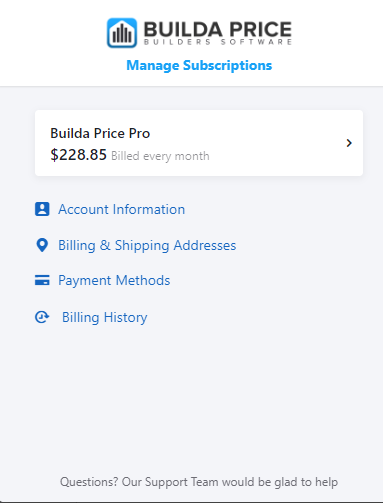Screen dimensions: 383x503
Task: Click empty space beside Billed every month
Action: (x=277, y=156)
